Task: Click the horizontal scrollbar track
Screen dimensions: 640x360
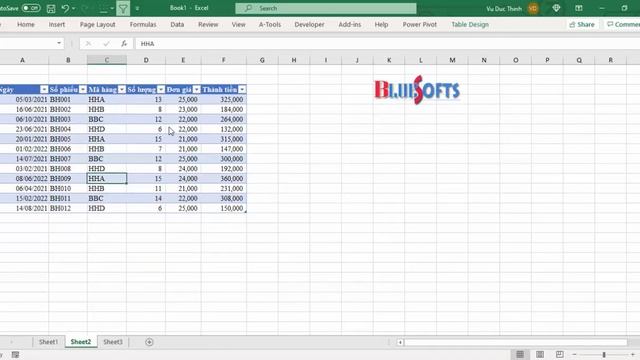Action: (516, 342)
